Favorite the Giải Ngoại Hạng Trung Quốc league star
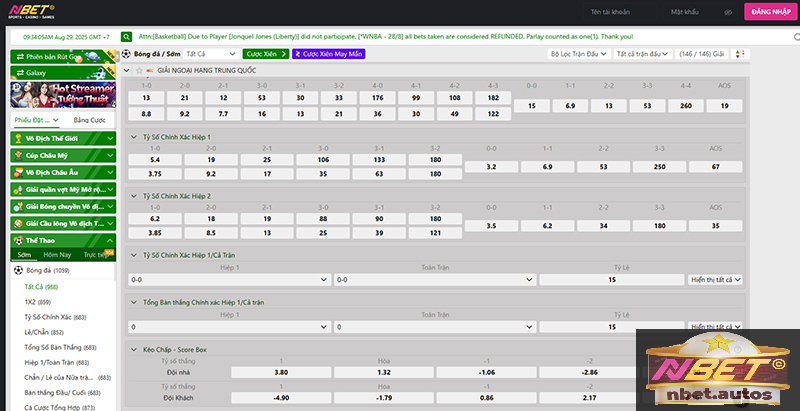The image size is (800, 411). pos(138,71)
